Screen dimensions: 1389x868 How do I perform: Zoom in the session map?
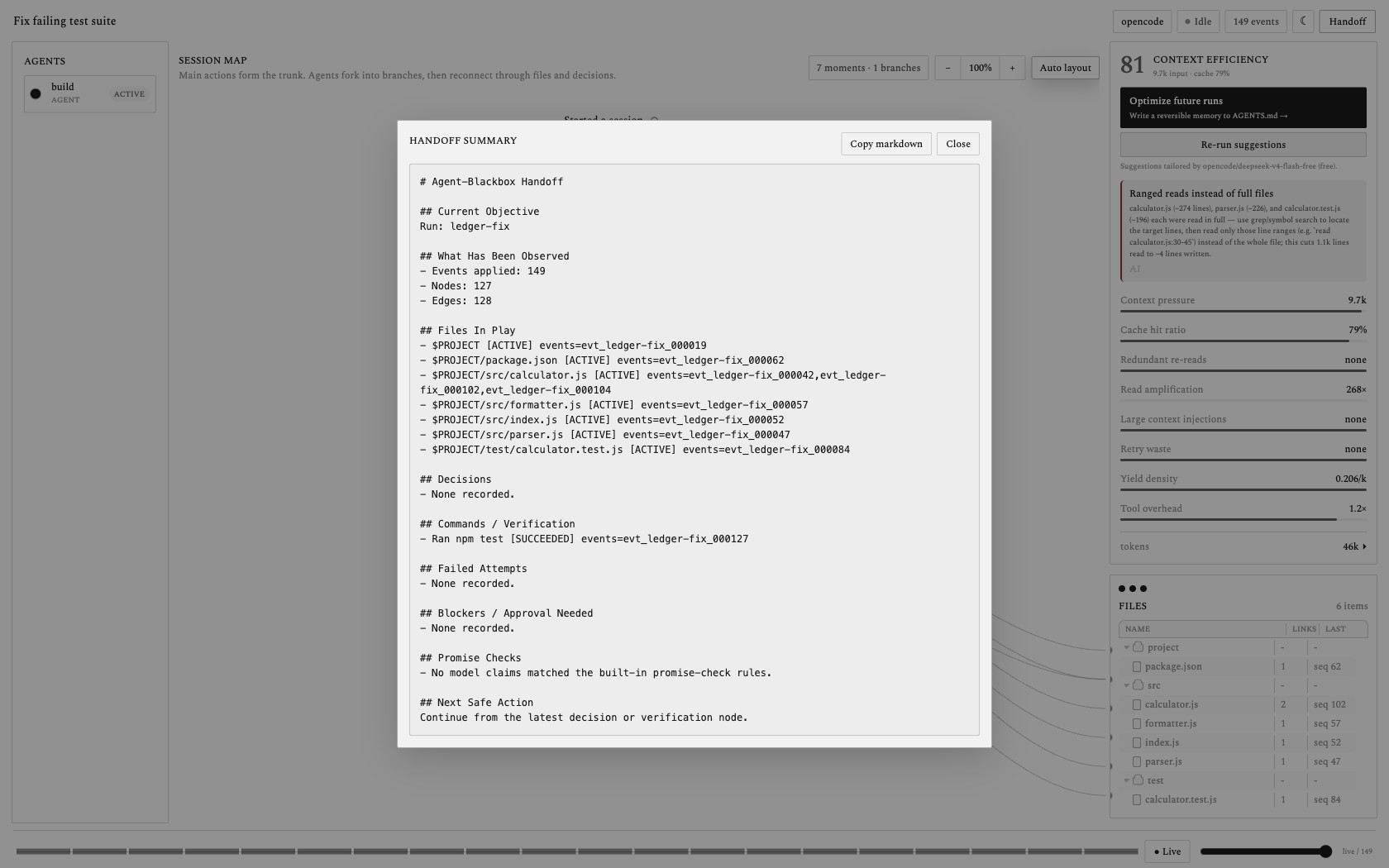[1012, 68]
